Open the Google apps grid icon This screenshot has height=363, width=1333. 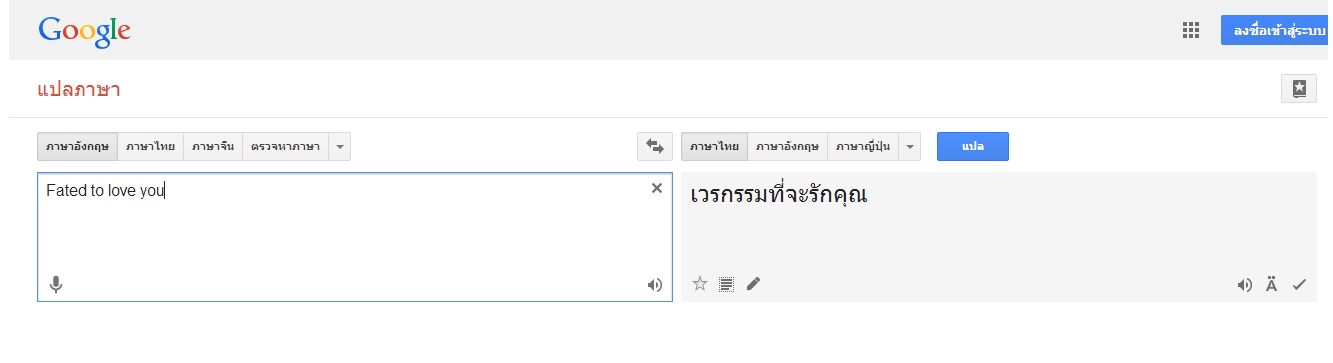click(1190, 30)
